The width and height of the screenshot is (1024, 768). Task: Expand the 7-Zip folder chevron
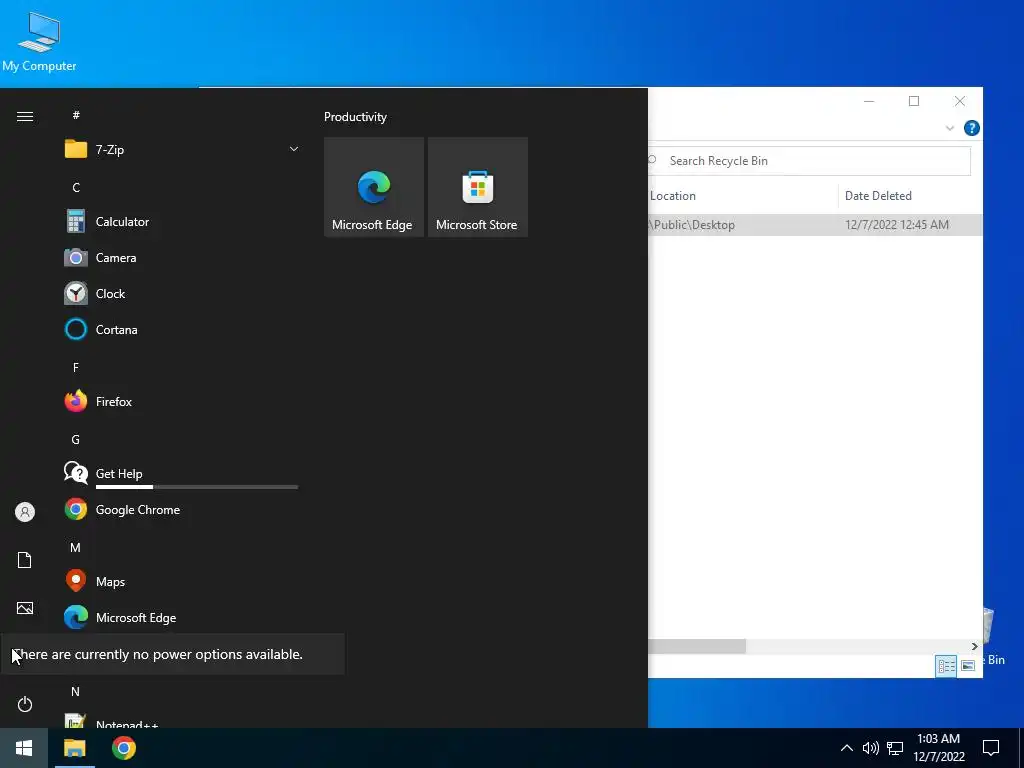click(294, 150)
